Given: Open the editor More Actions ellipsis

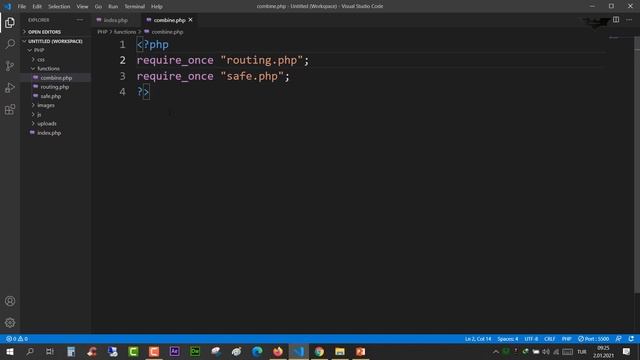Looking at the screenshot, I should [x=629, y=20].
